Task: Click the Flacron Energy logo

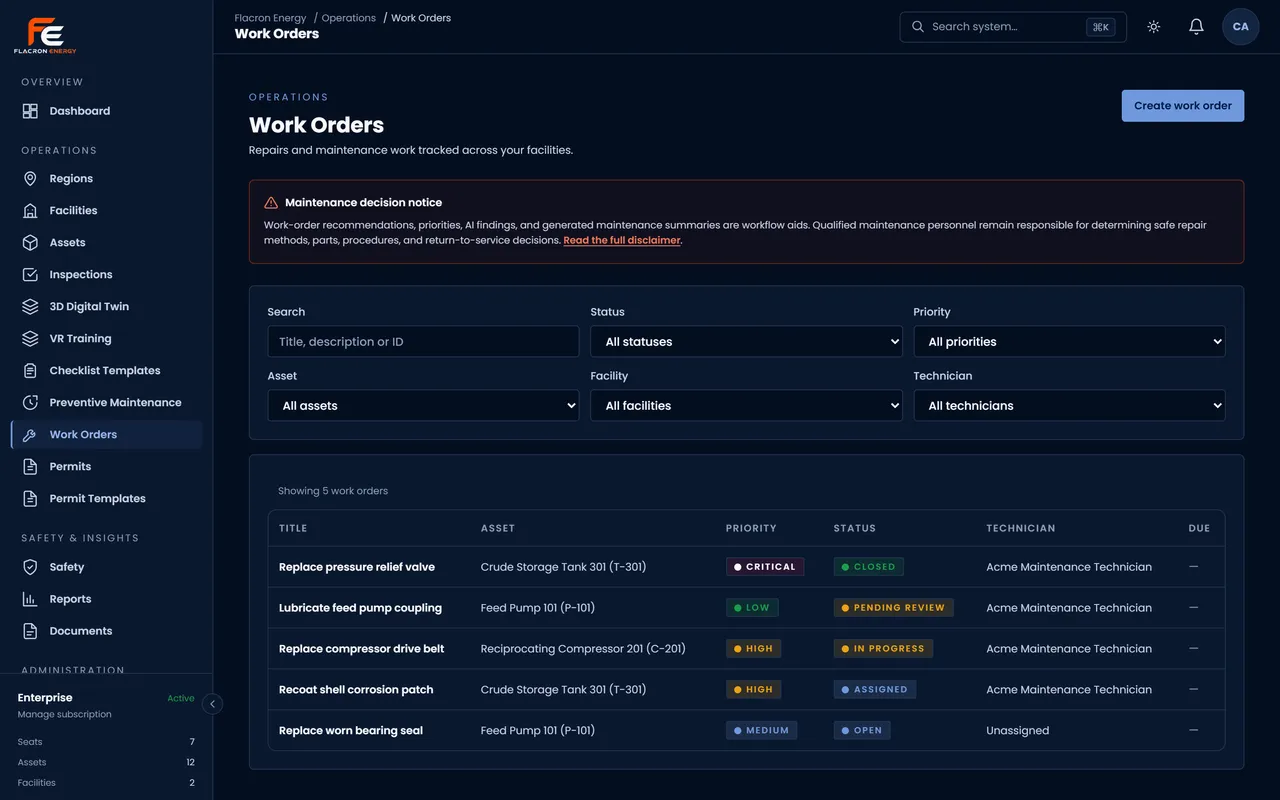Action: tap(45, 35)
